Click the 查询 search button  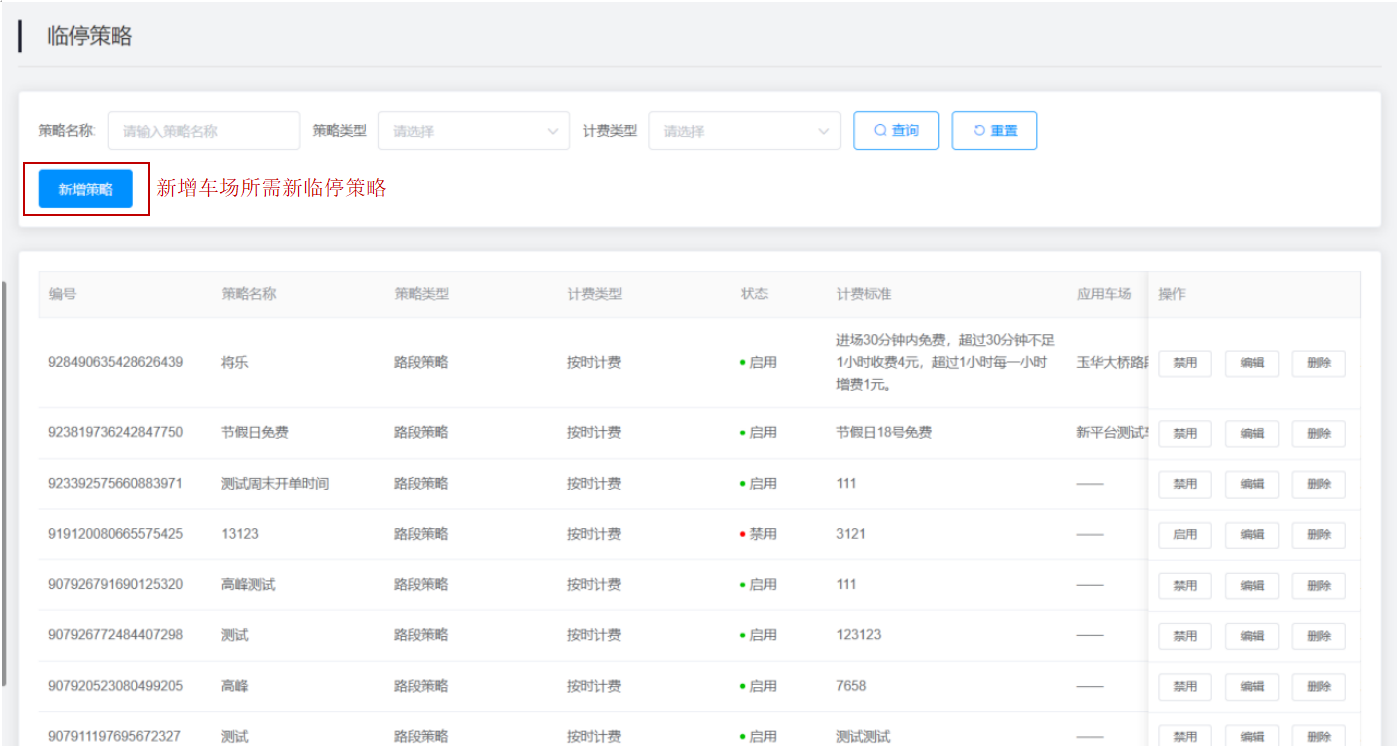(x=895, y=131)
